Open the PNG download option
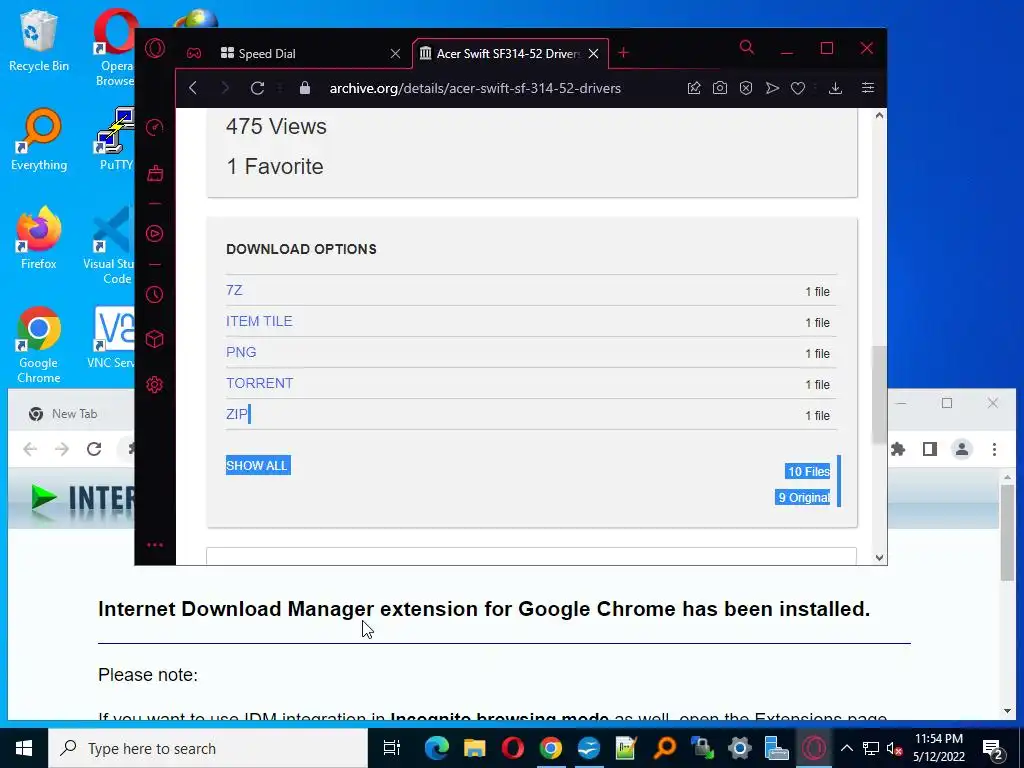Image resolution: width=1024 pixels, height=768 pixels. pyautogui.click(x=241, y=352)
